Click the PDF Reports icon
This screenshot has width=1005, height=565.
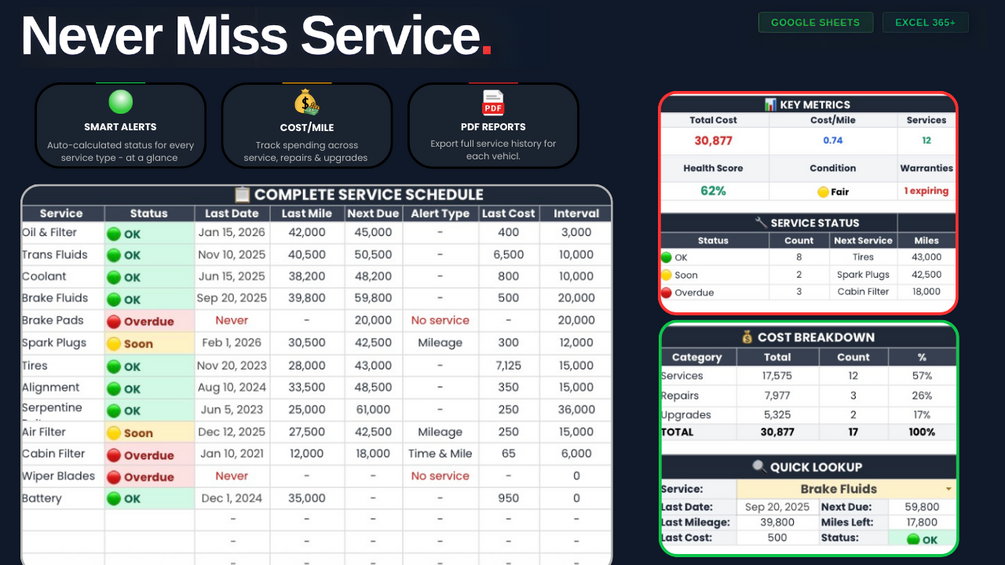point(493,102)
